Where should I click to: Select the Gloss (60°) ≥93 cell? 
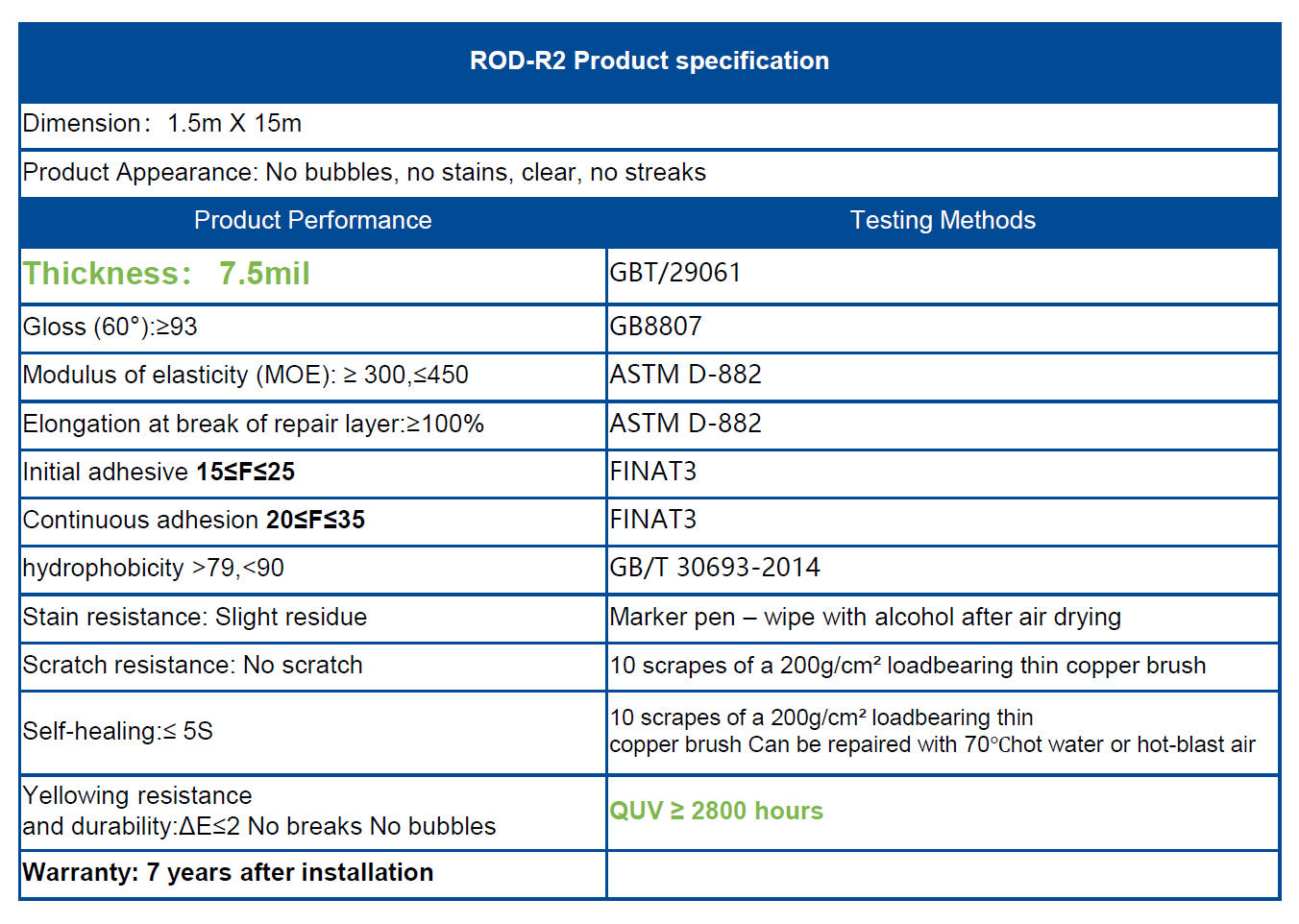(110, 328)
